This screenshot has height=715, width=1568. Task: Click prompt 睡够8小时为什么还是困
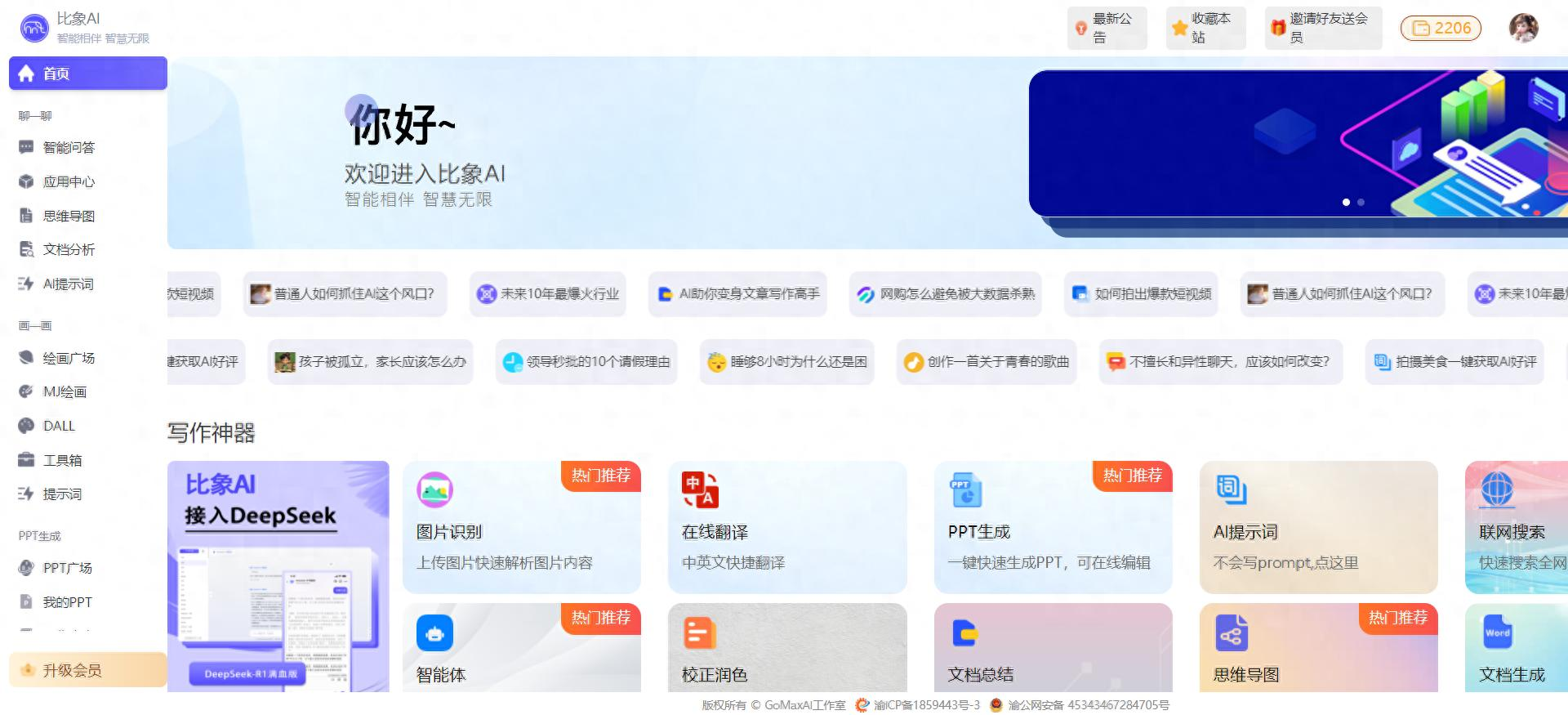pyautogui.click(x=787, y=361)
